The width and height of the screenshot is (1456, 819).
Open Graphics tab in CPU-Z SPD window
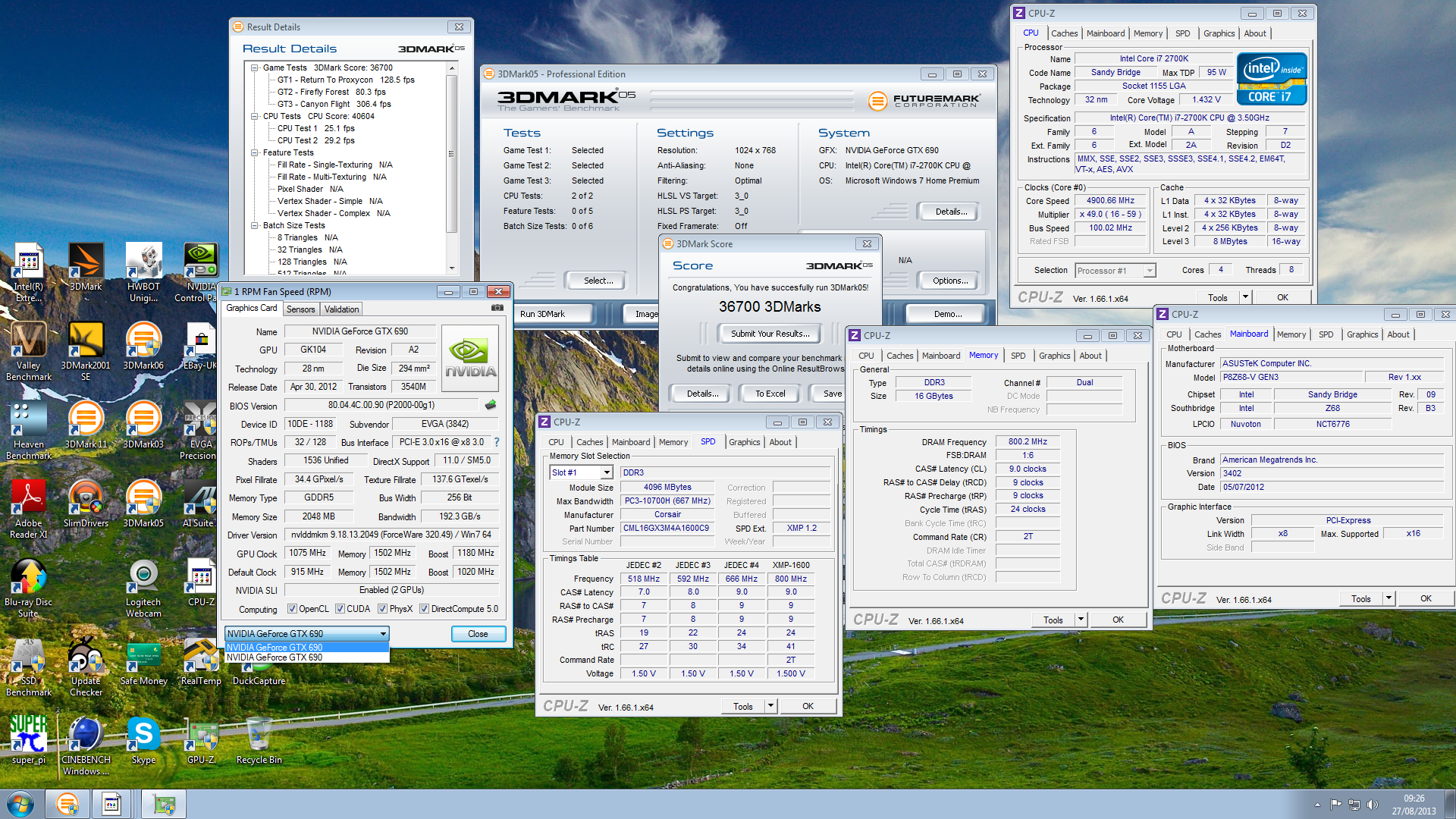744,442
